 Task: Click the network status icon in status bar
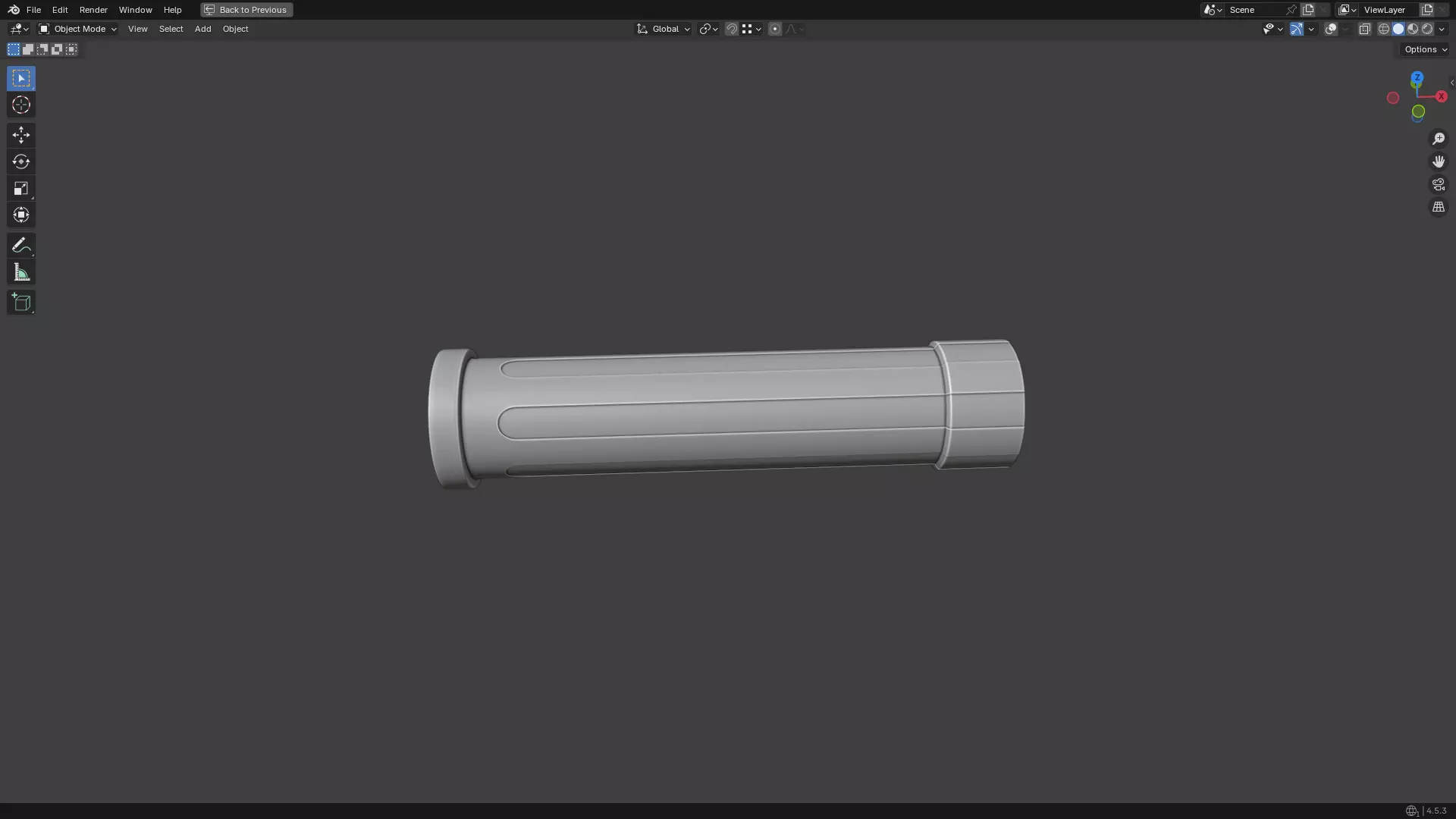point(1411,811)
